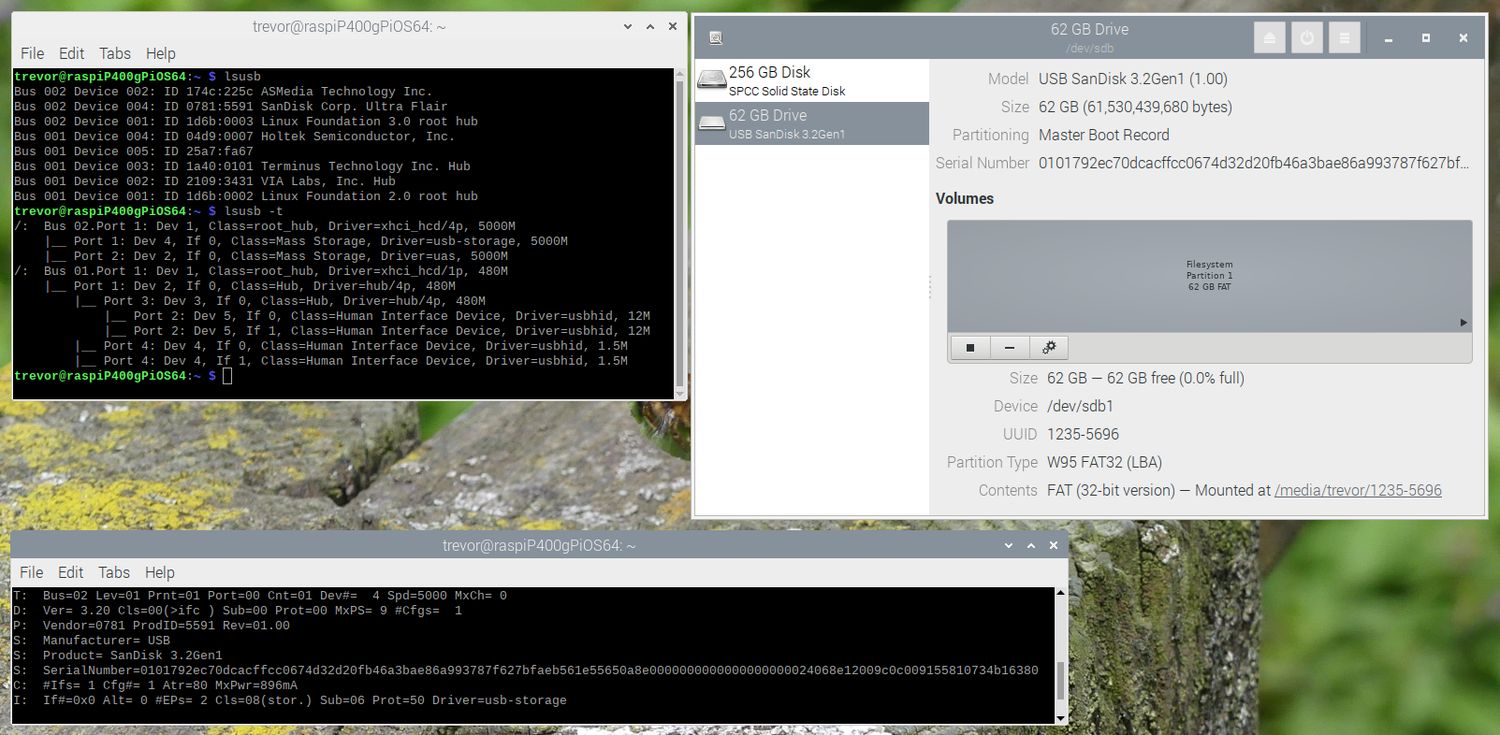Click the Device value '/dev/sdb1'
The image size is (1500, 735).
click(1080, 406)
